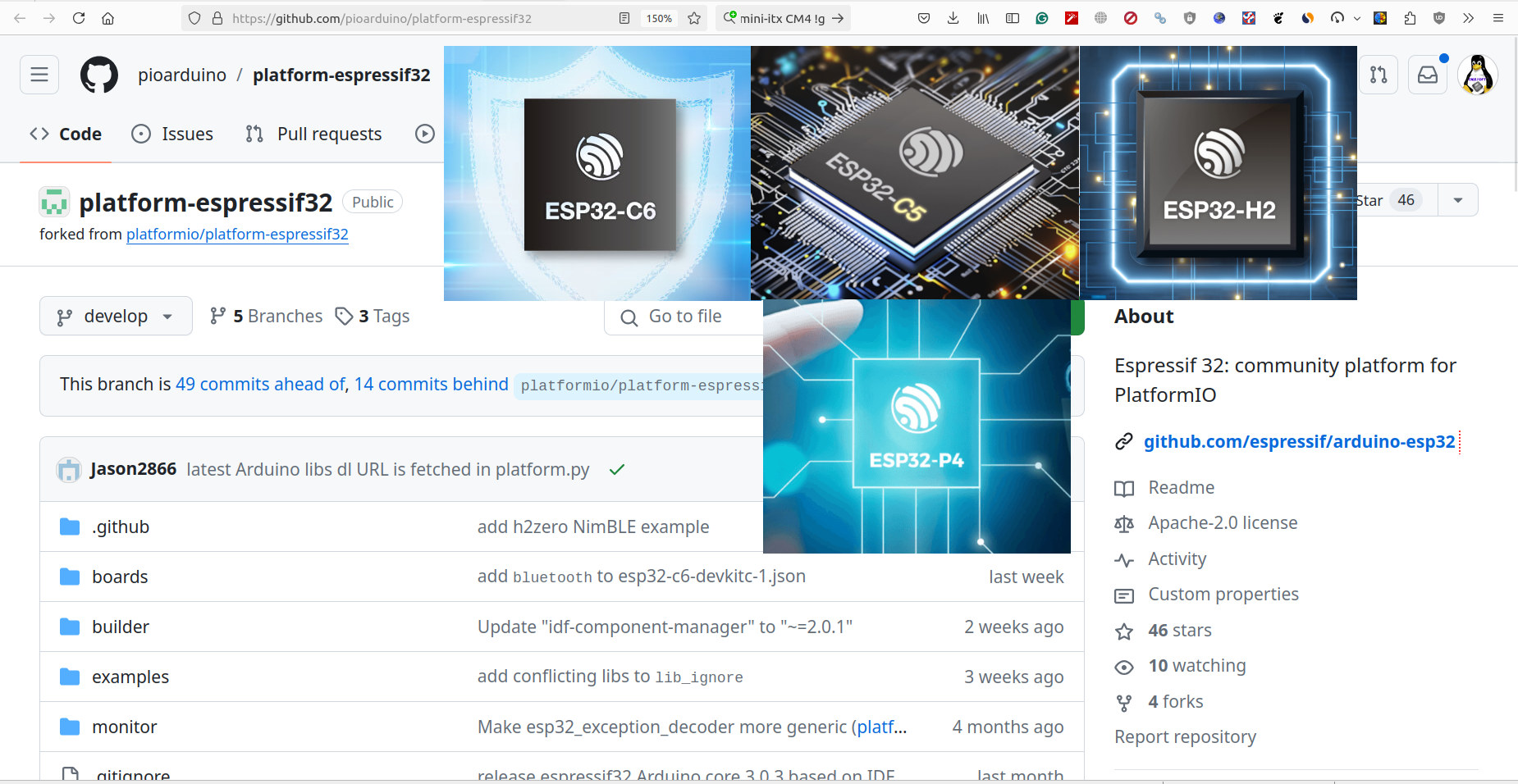
Task: View the 10 watching users
Action: point(1196,665)
